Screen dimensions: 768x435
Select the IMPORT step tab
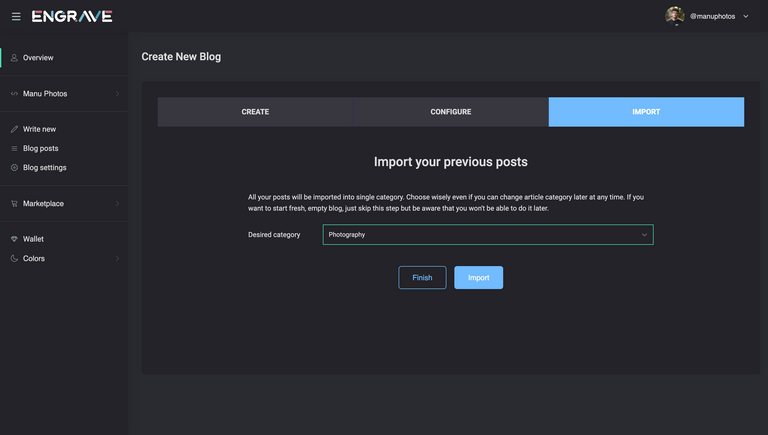[646, 112]
